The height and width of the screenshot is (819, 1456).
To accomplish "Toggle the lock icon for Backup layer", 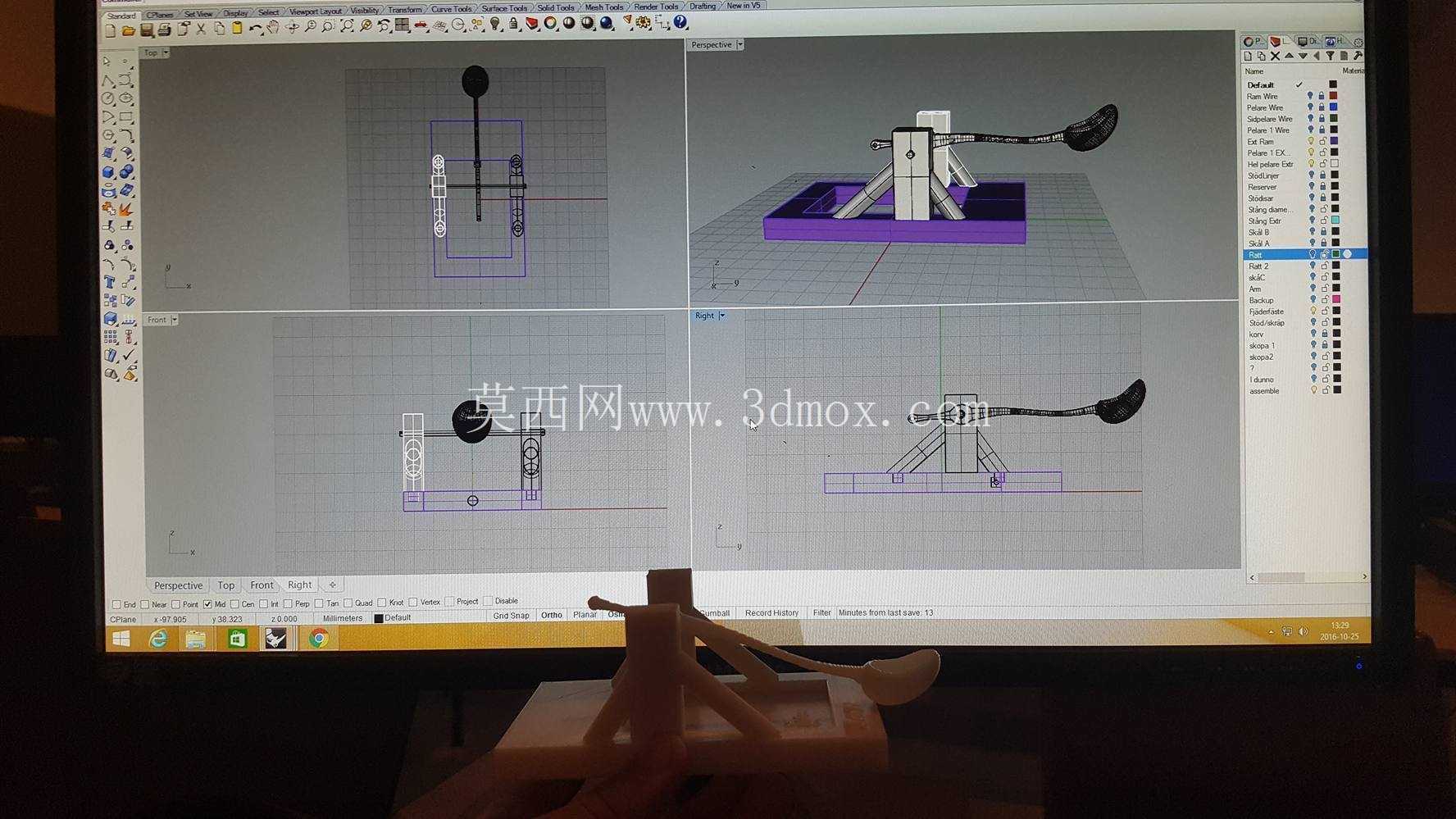I will coord(1324,300).
